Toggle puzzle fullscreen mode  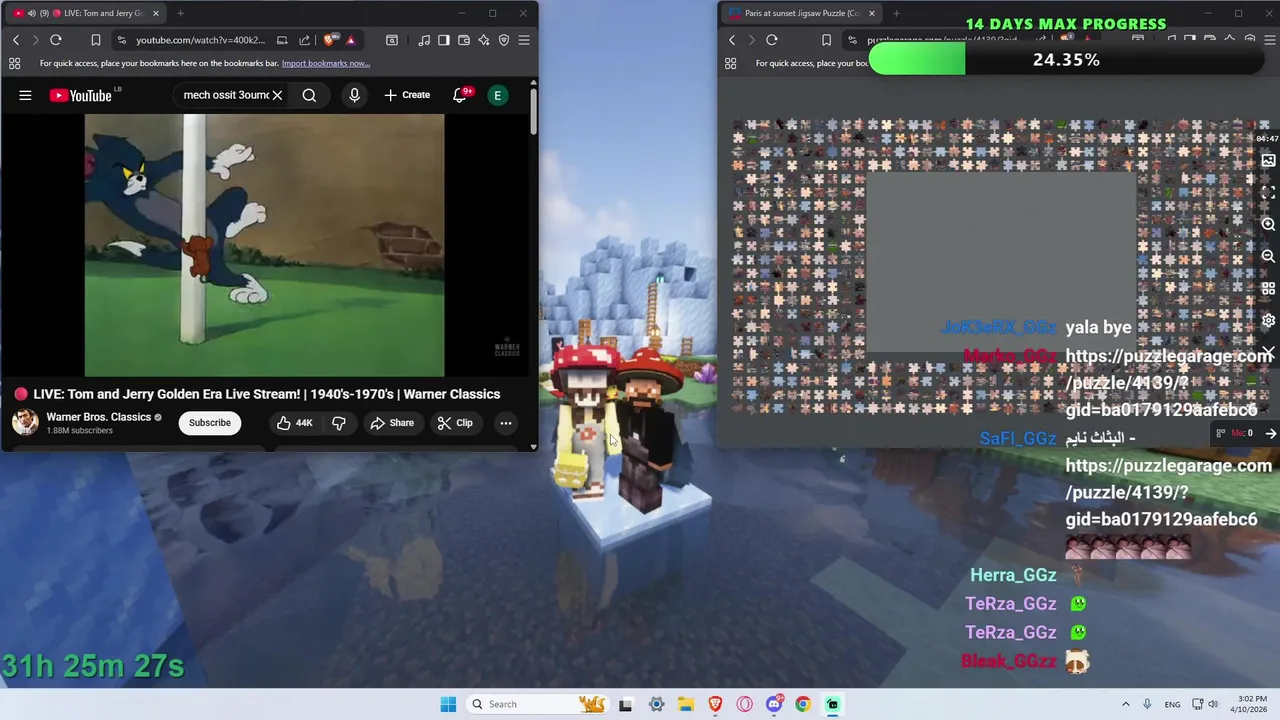(x=1268, y=192)
